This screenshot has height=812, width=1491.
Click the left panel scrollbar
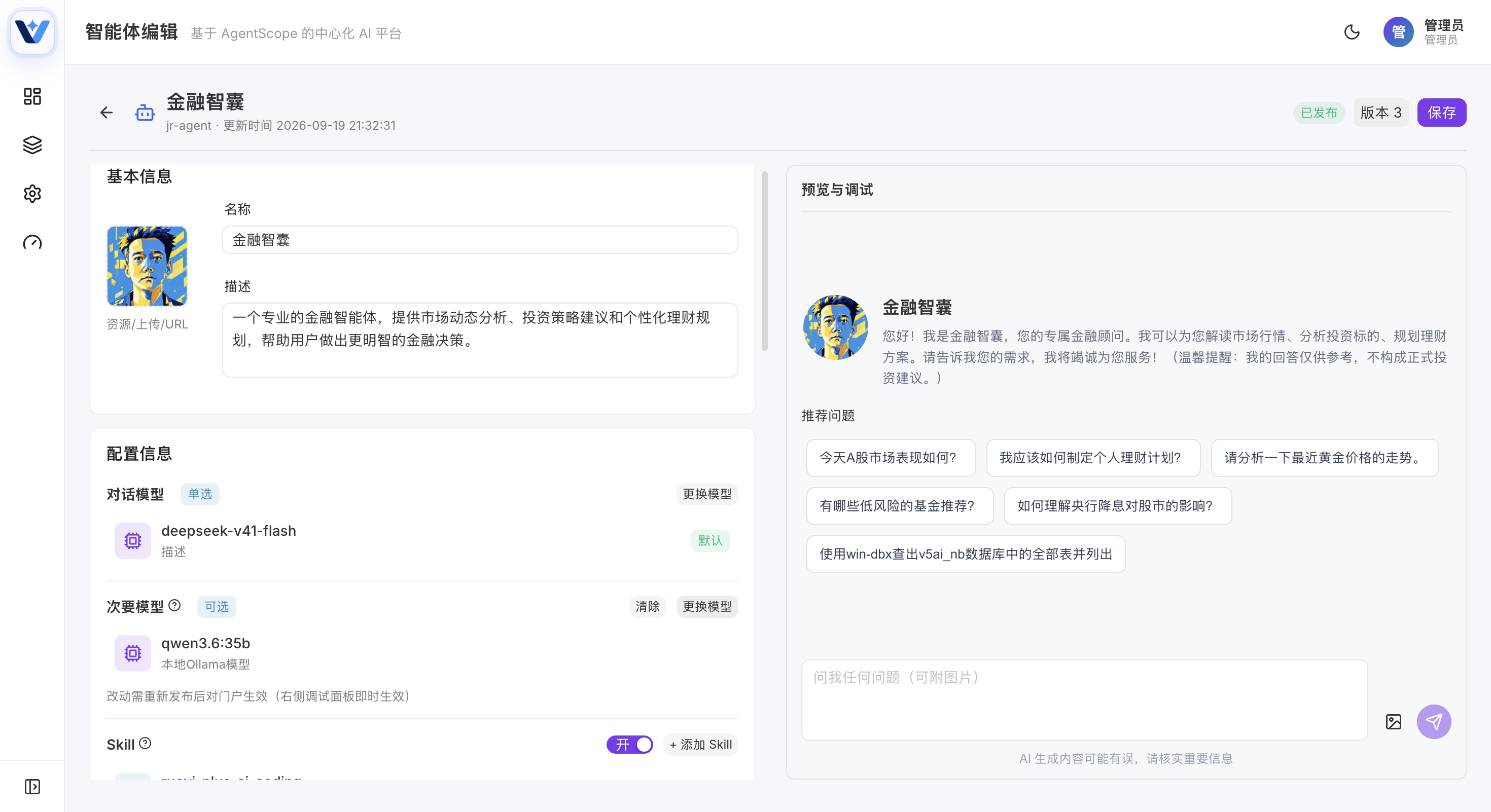pyautogui.click(x=765, y=262)
